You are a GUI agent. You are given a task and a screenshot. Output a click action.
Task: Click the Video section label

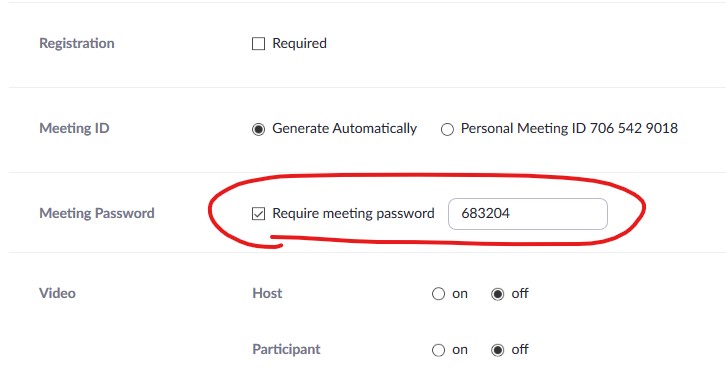pyautogui.click(x=57, y=293)
